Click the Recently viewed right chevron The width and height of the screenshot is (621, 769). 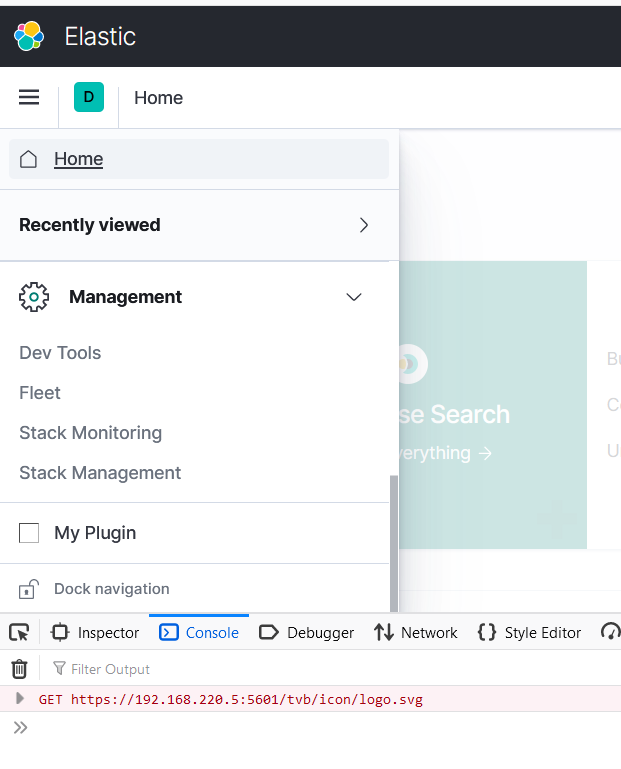pyautogui.click(x=363, y=225)
